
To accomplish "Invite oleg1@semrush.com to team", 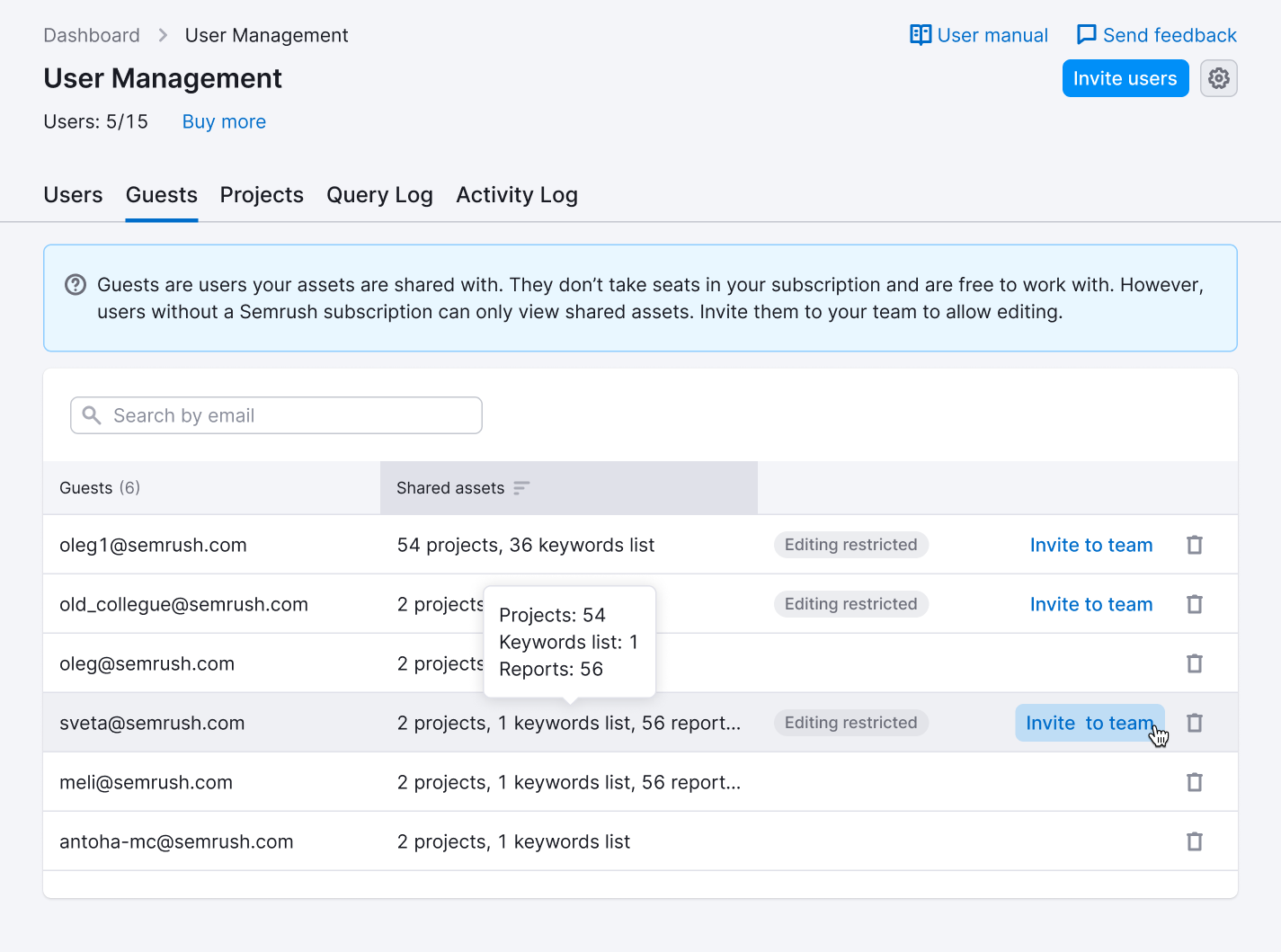I will (x=1091, y=545).
